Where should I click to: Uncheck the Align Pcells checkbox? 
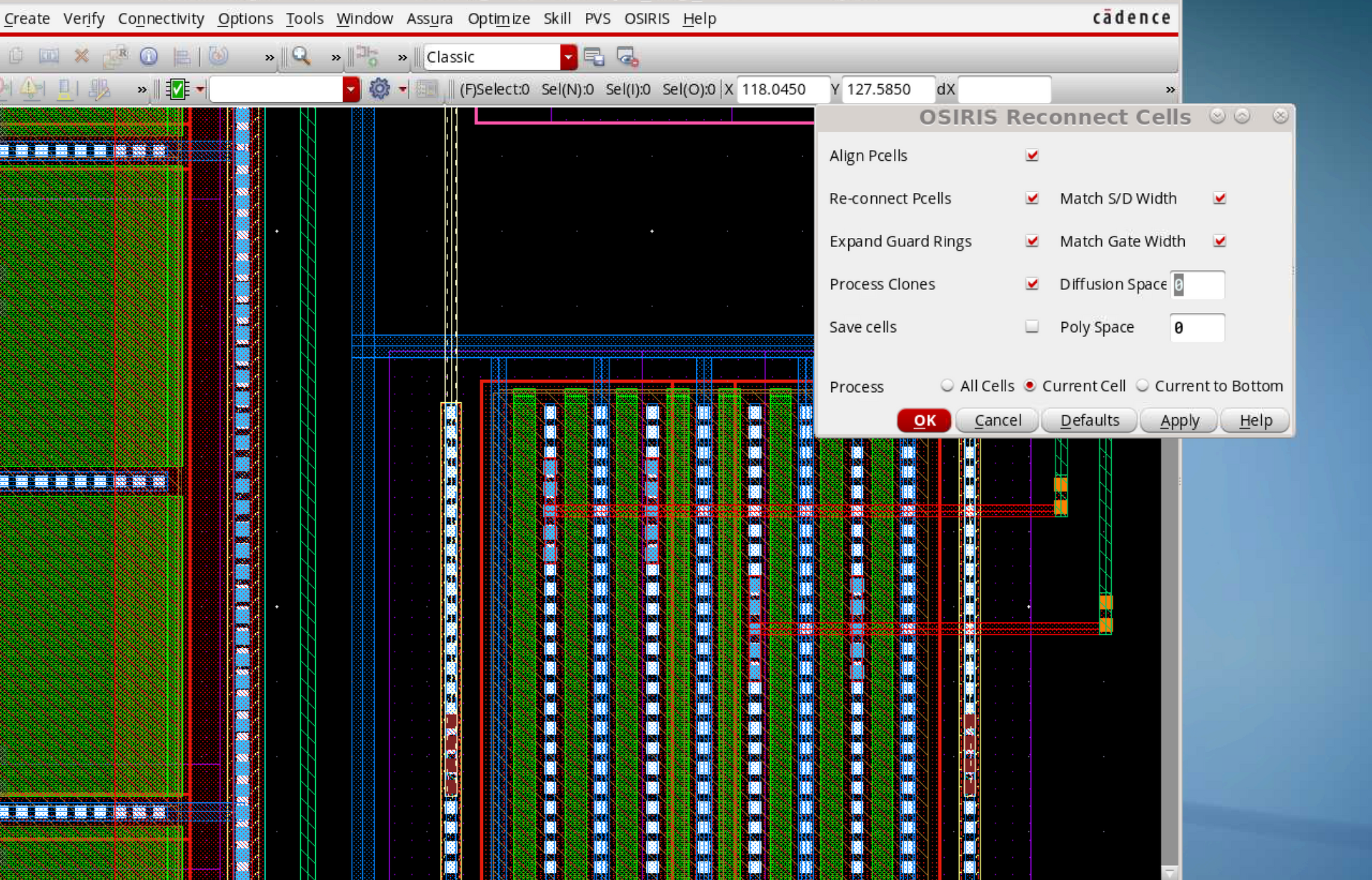[1032, 155]
